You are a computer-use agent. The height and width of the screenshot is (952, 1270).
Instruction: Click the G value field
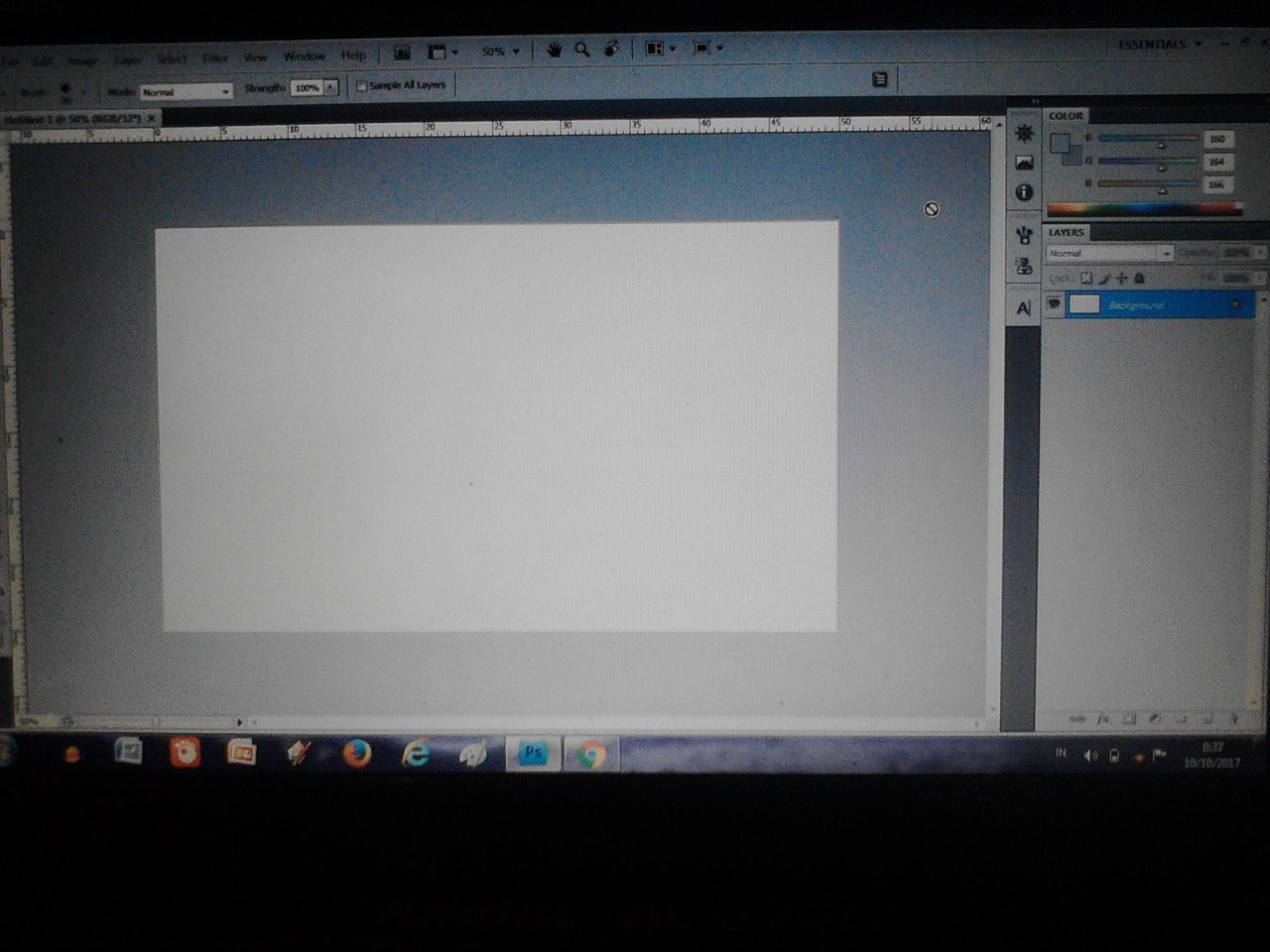(x=1217, y=162)
